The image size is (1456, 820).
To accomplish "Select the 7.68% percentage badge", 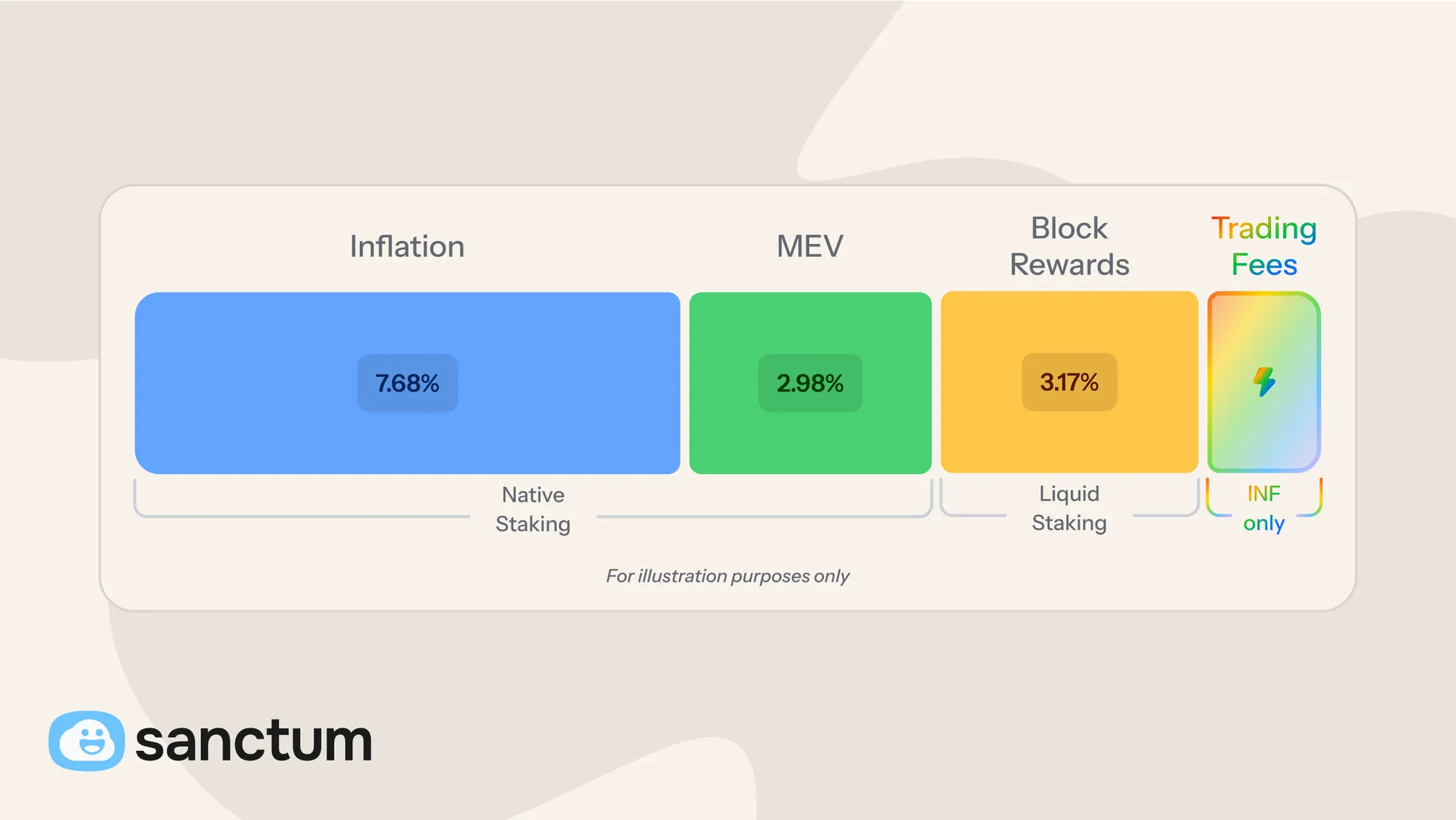I will [407, 383].
